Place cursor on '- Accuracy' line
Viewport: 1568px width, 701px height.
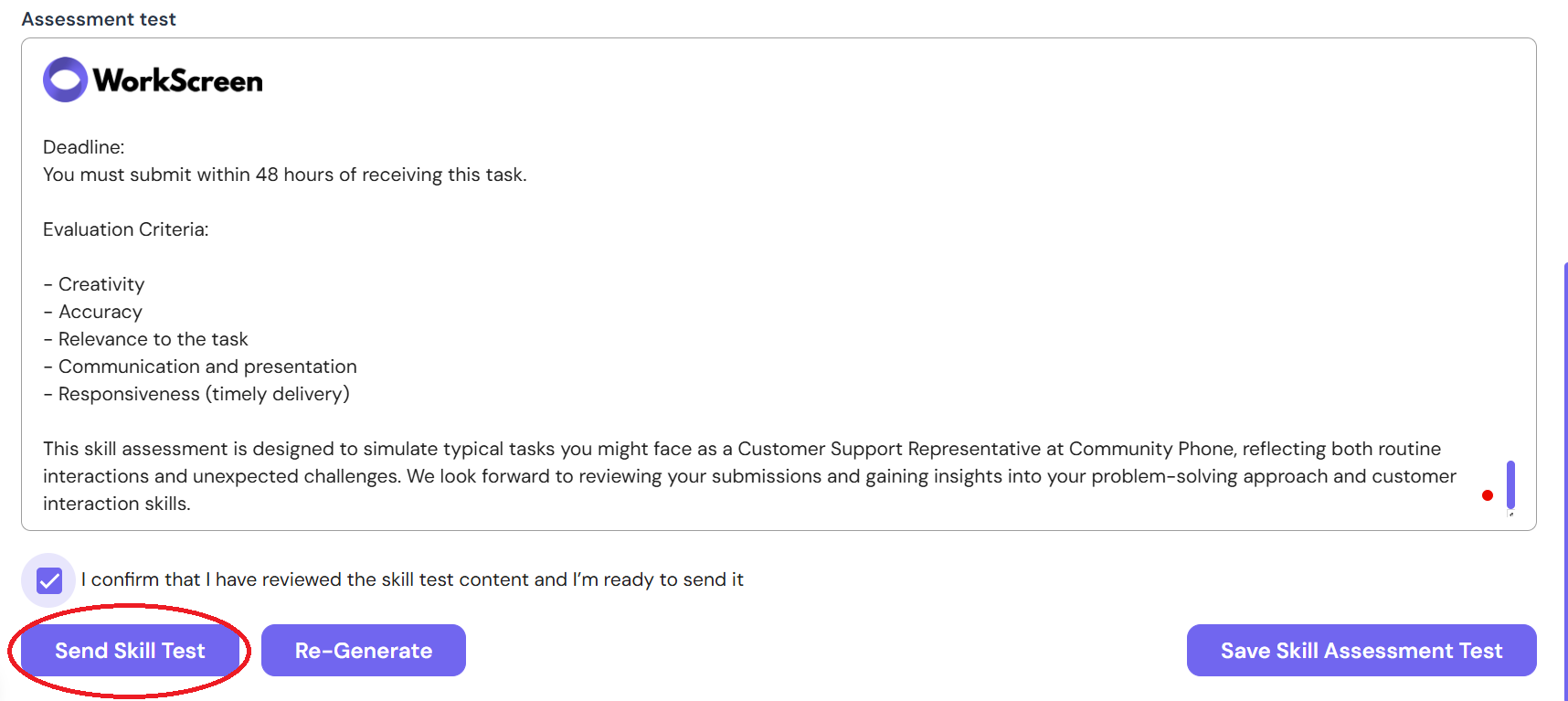[x=93, y=312]
